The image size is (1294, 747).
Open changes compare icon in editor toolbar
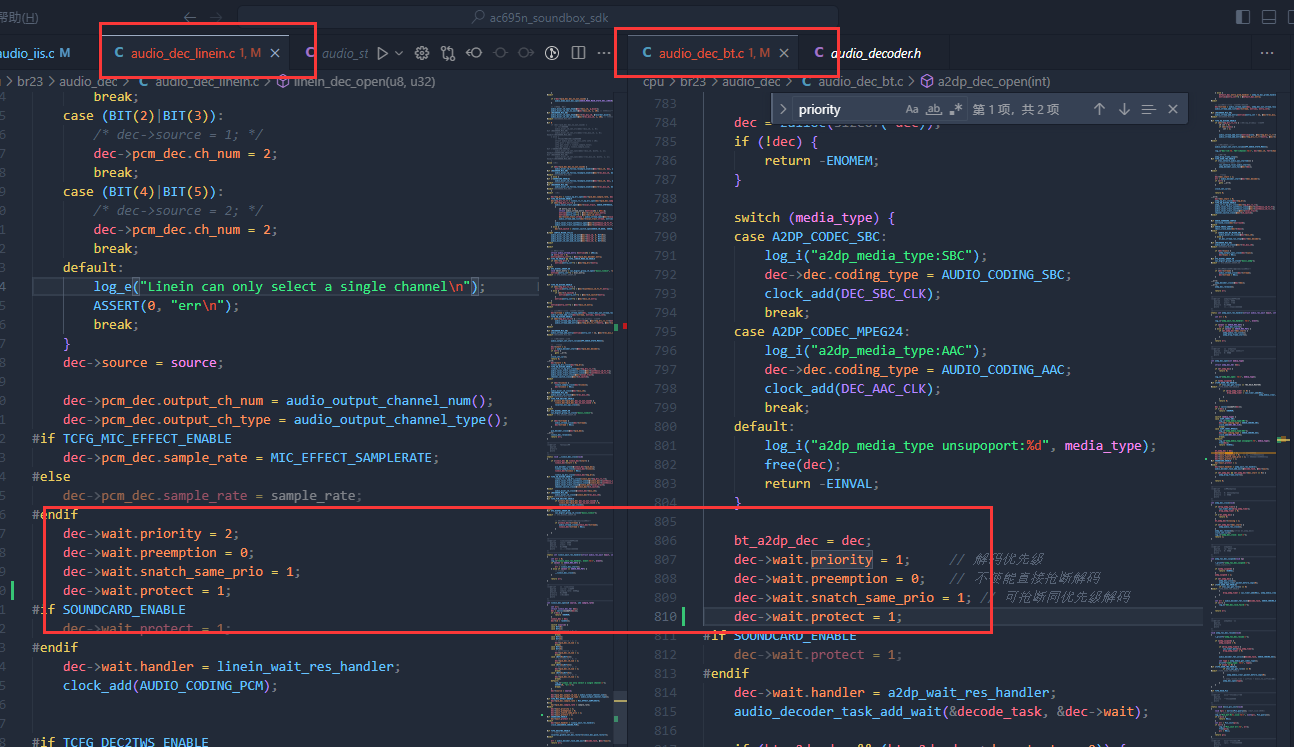coord(448,53)
